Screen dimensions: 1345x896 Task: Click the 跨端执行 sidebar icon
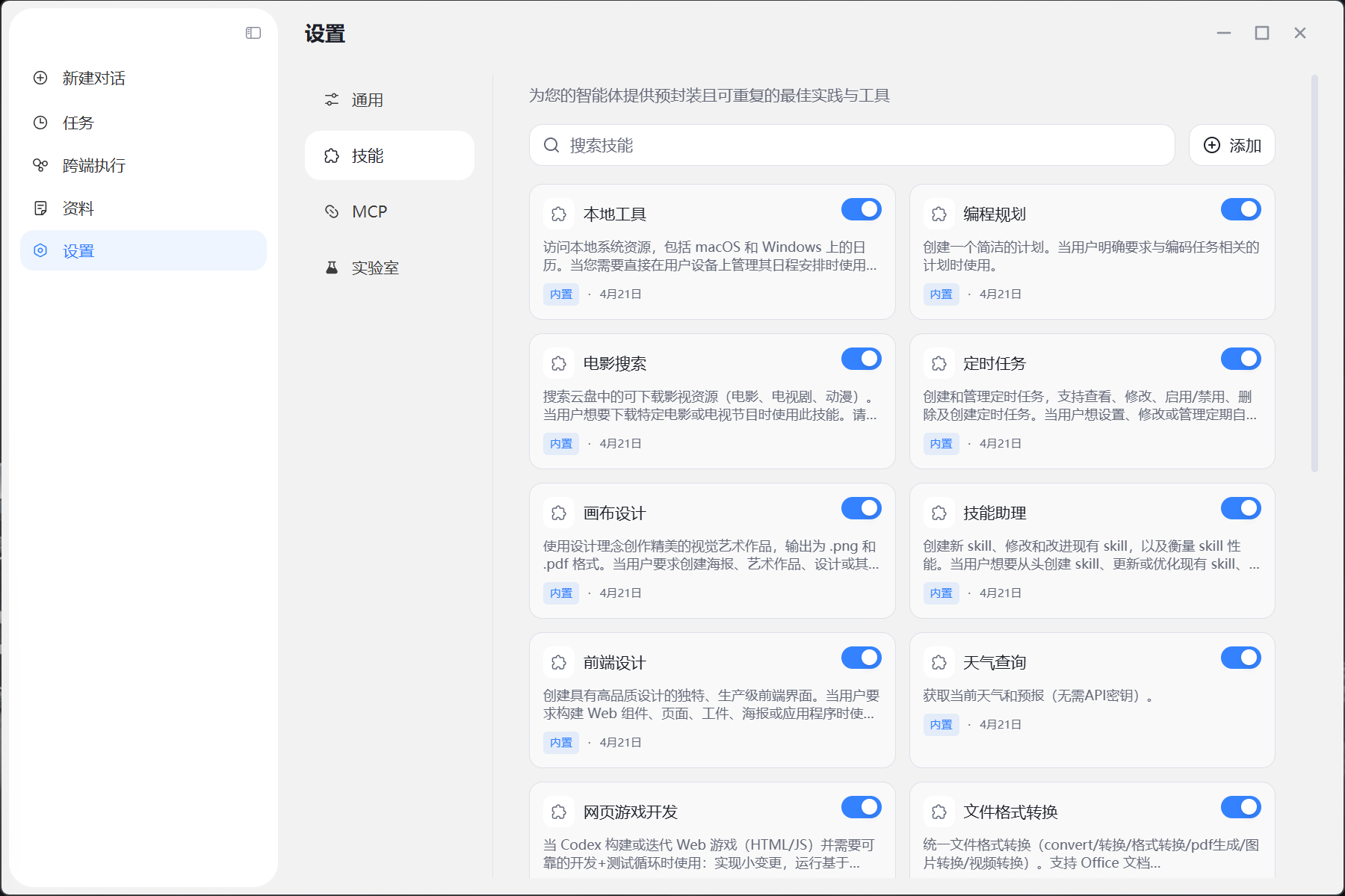coord(40,165)
